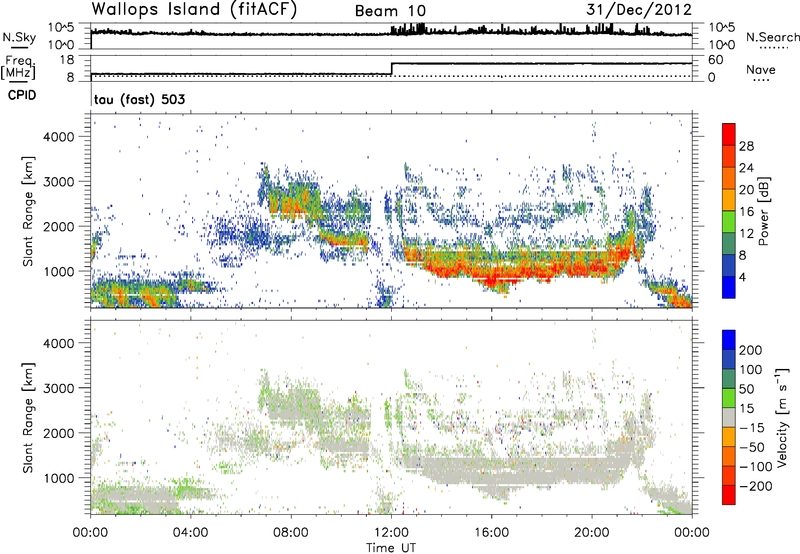This screenshot has height=554, width=800.
Task: Select the "04:00" time tick label
Action: (190, 533)
